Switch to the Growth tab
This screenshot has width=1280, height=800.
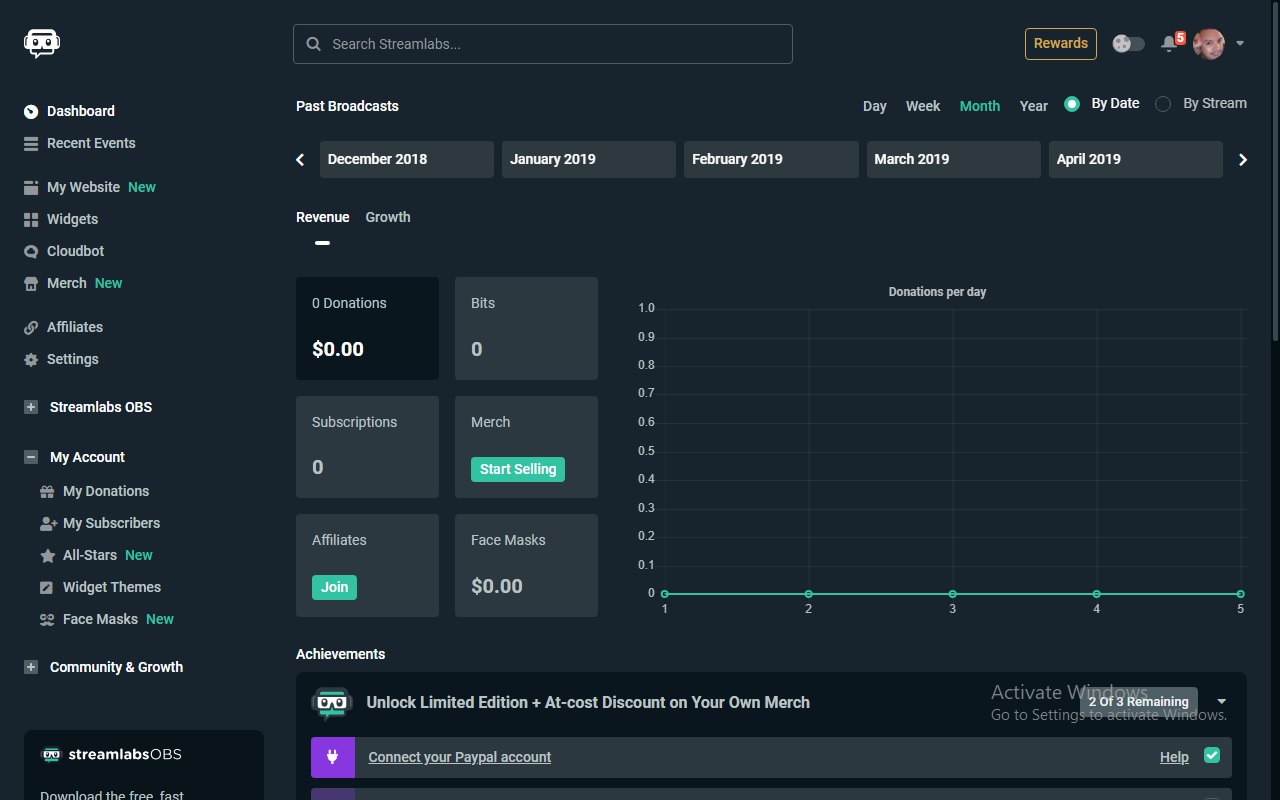pyautogui.click(x=388, y=217)
